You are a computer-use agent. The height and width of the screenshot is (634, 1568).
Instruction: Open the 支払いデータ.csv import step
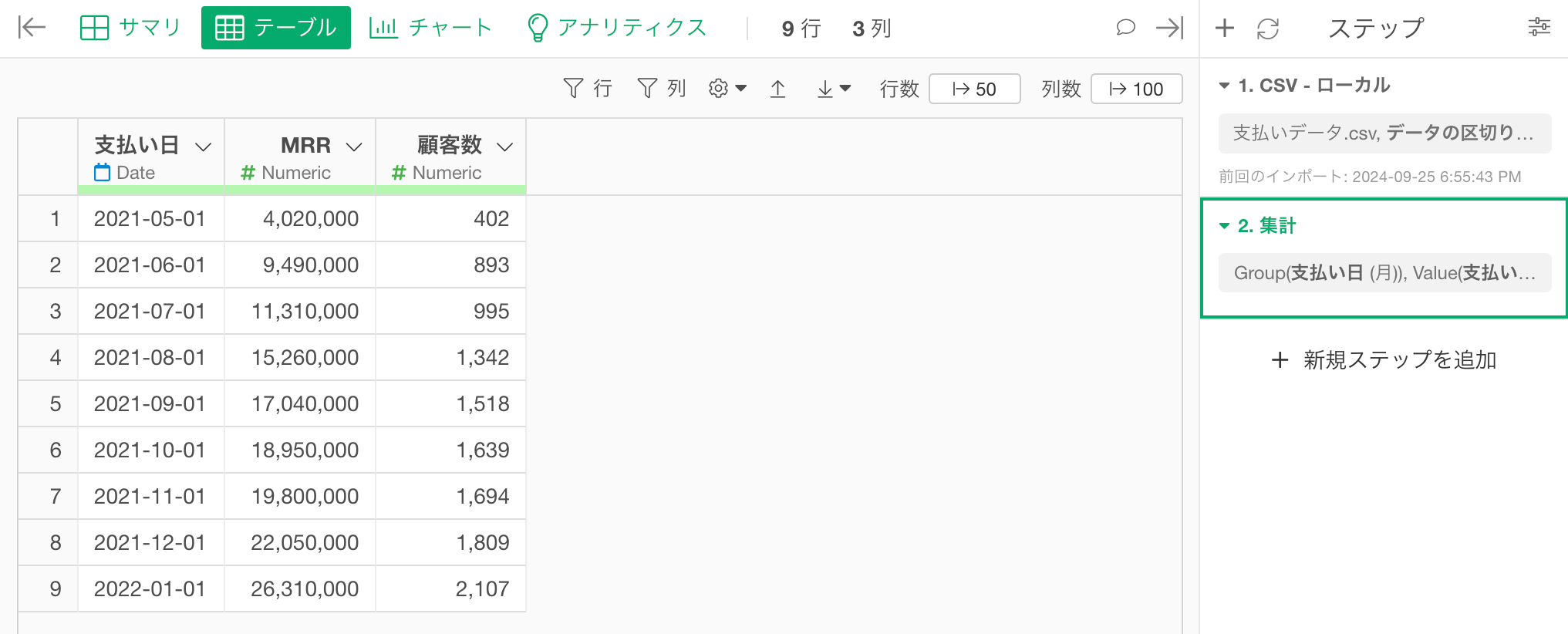coord(1384,133)
